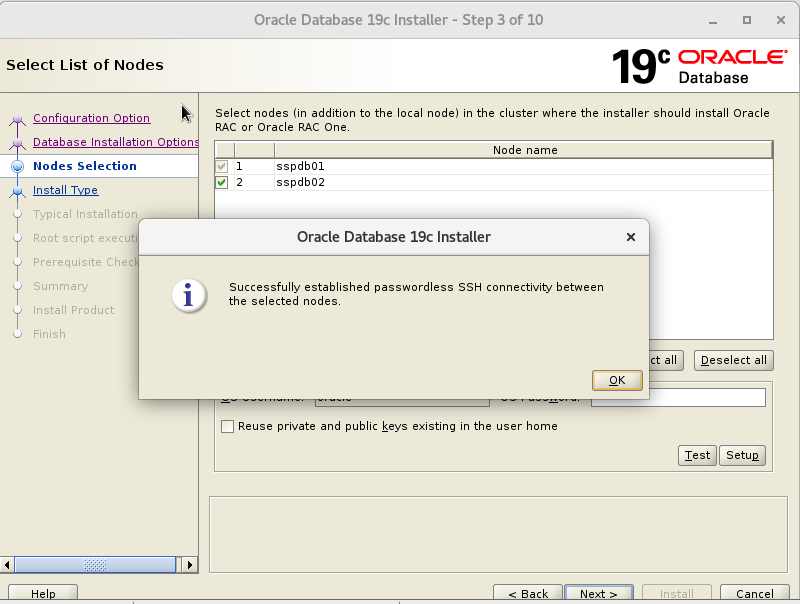Uncheck node sspdb02 in the node list
This screenshot has width=800, height=604.
(222, 183)
